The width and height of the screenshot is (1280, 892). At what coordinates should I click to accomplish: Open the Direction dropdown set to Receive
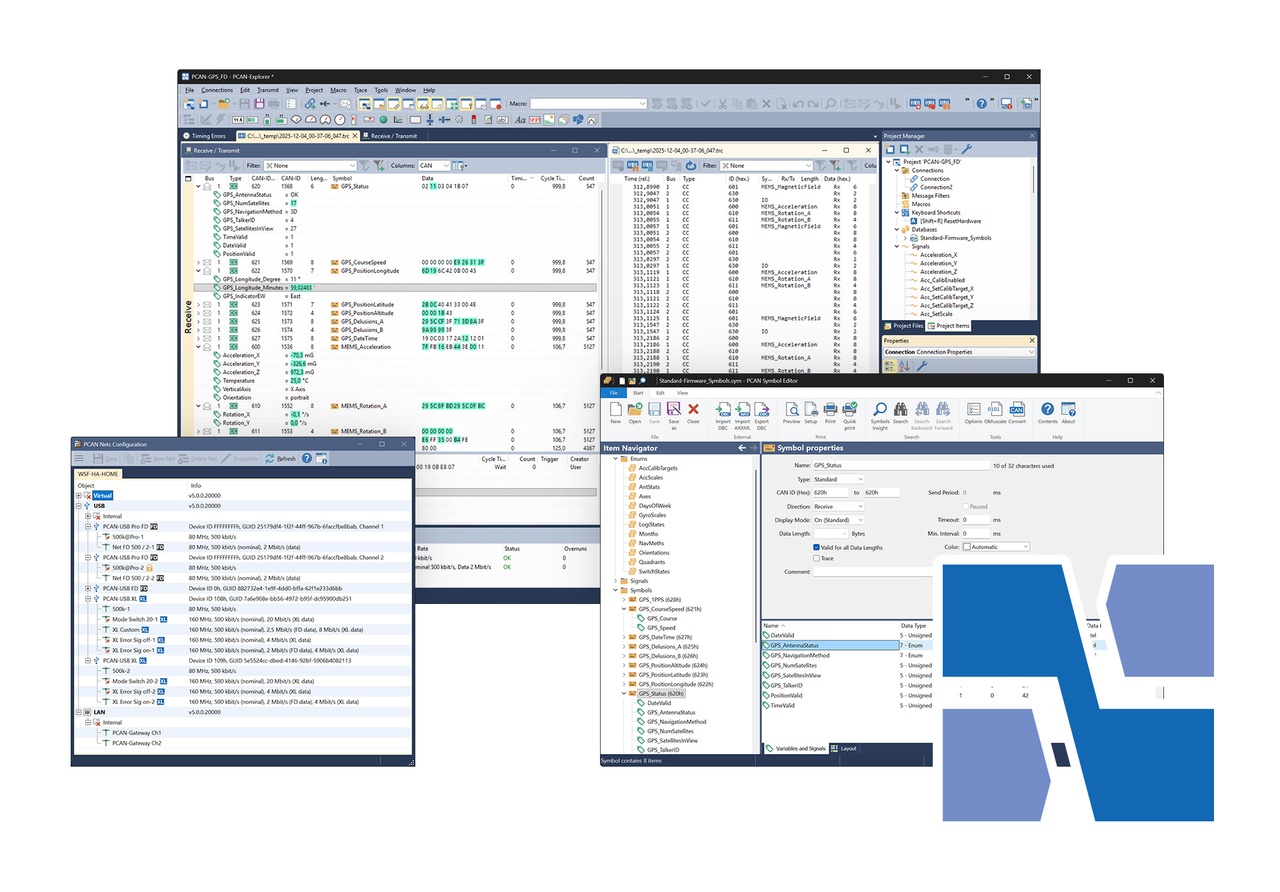pos(839,507)
